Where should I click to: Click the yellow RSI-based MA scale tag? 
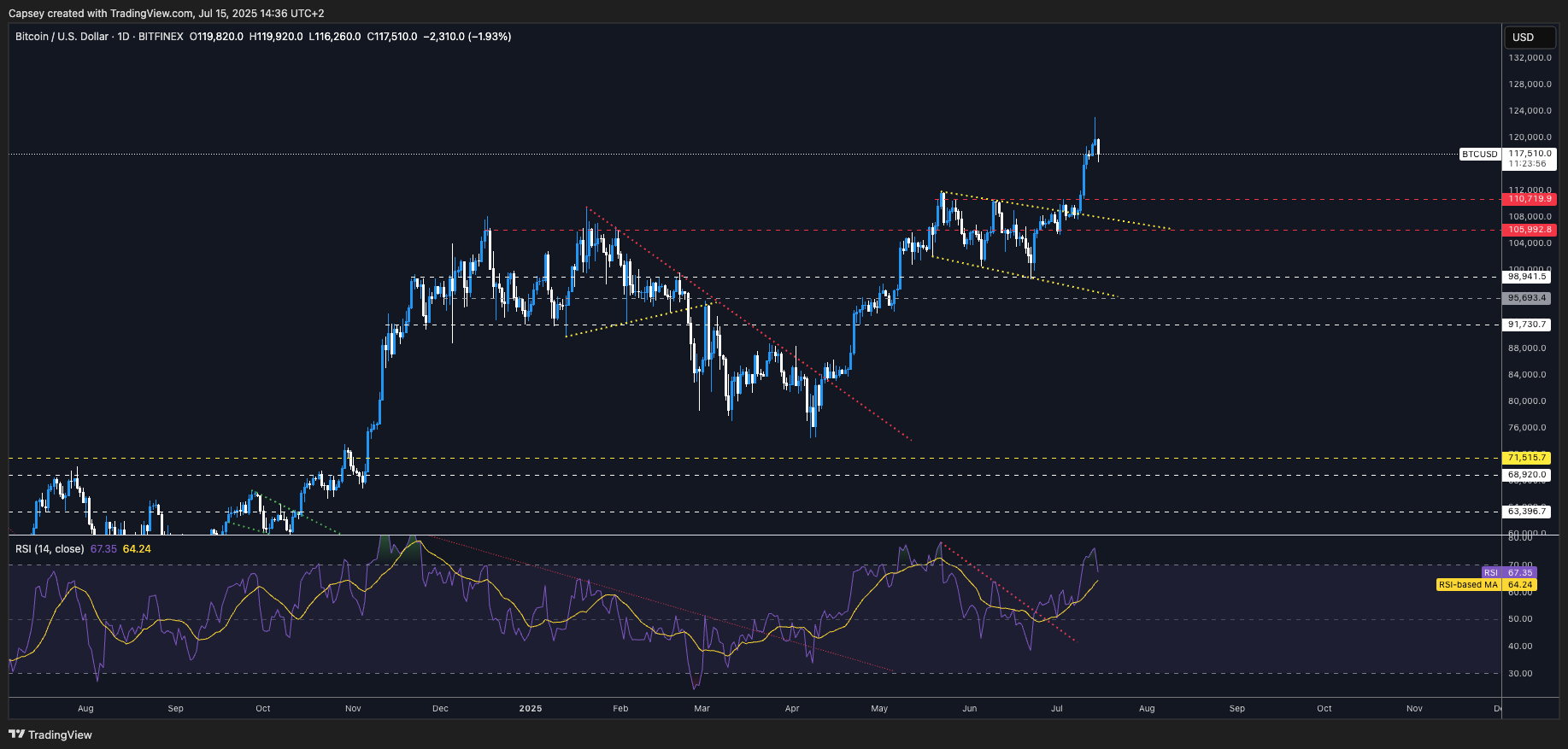coord(1485,585)
